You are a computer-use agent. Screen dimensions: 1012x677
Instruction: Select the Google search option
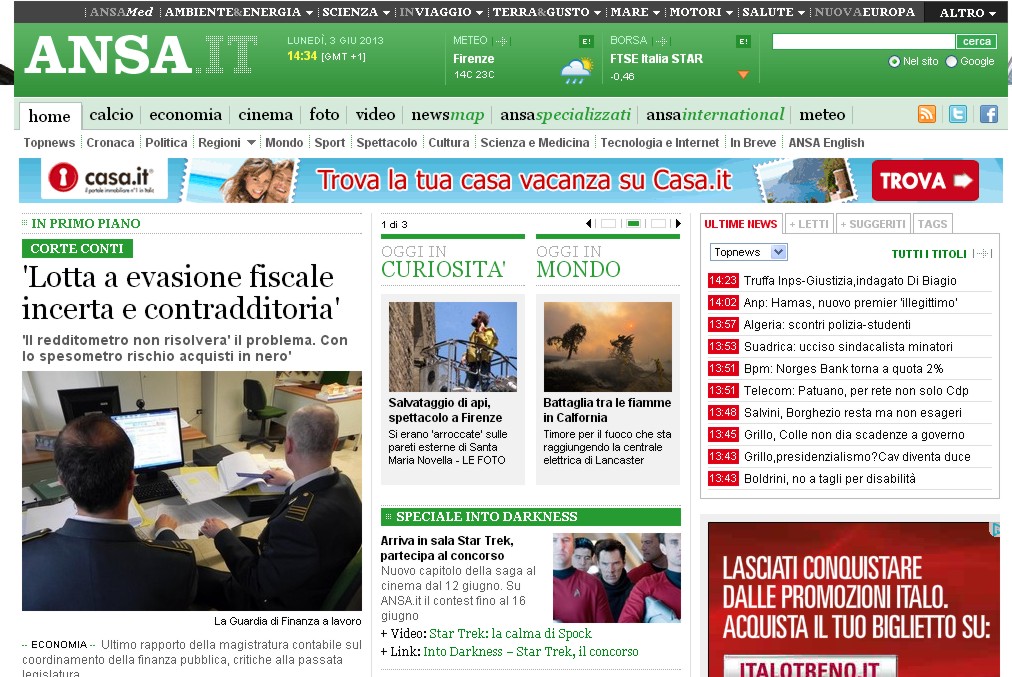click(x=951, y=62)
